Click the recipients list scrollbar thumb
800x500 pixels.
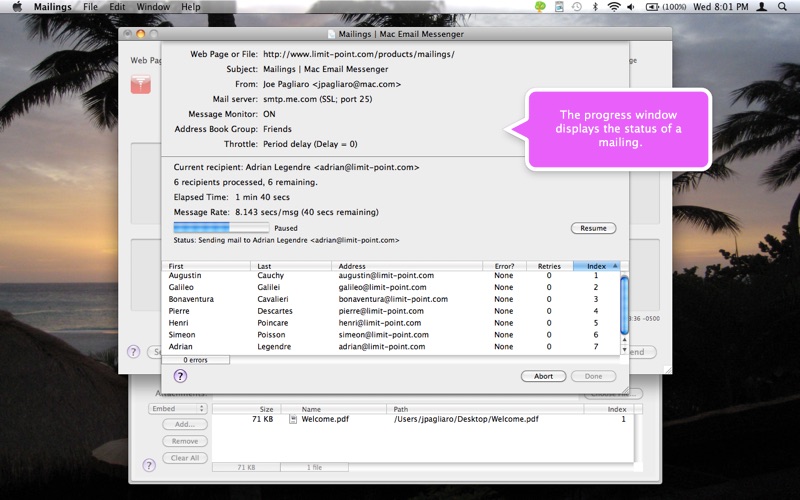pos(624,305)
